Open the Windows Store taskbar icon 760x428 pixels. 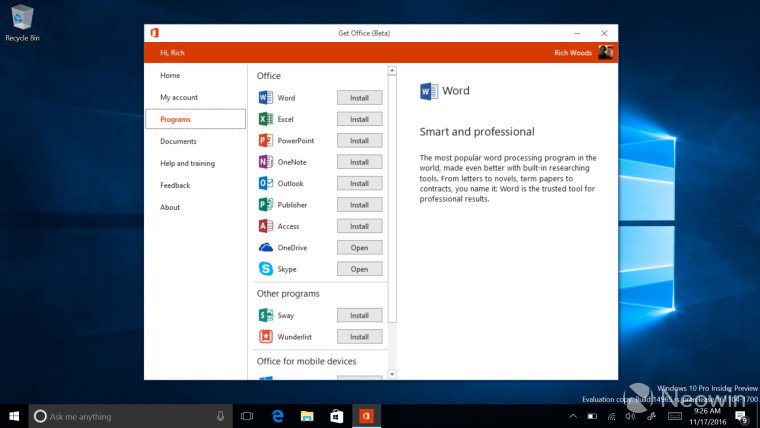click(x=337, y=416)
